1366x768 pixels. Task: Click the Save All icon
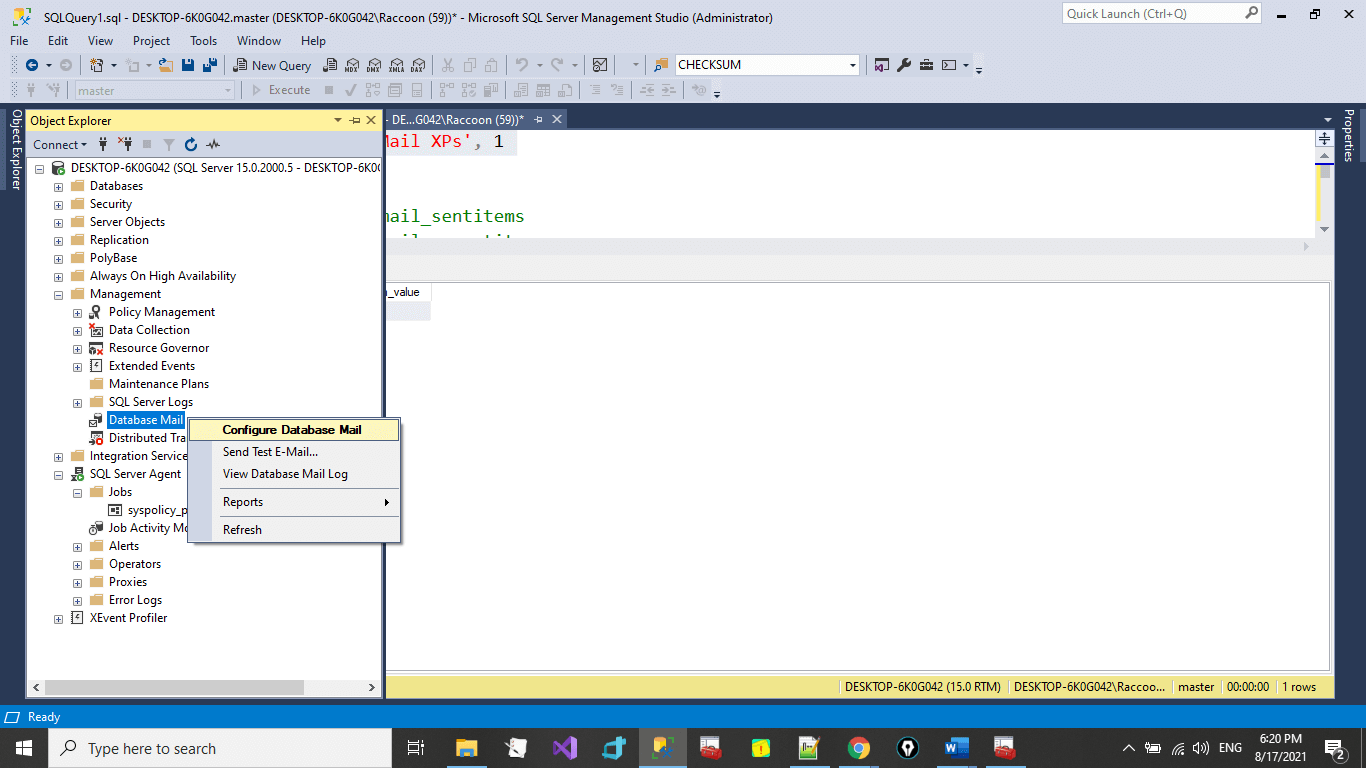point(209,65)
